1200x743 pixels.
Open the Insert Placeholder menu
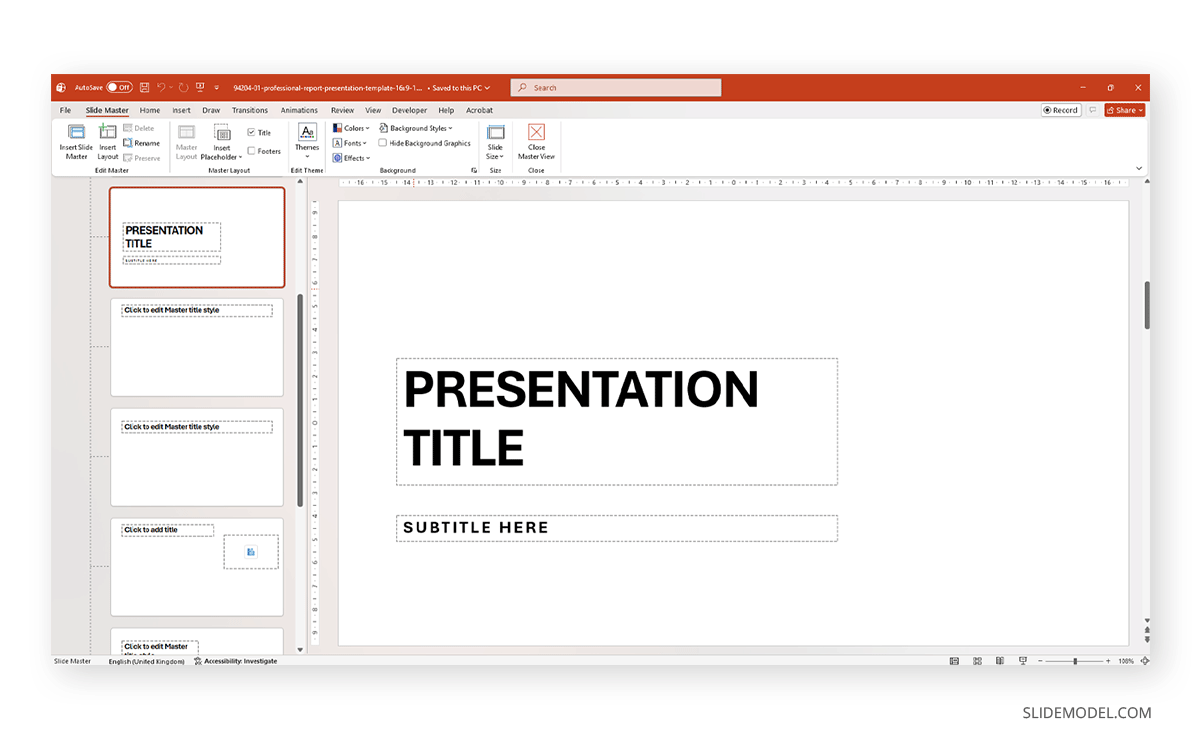(221, 141)
